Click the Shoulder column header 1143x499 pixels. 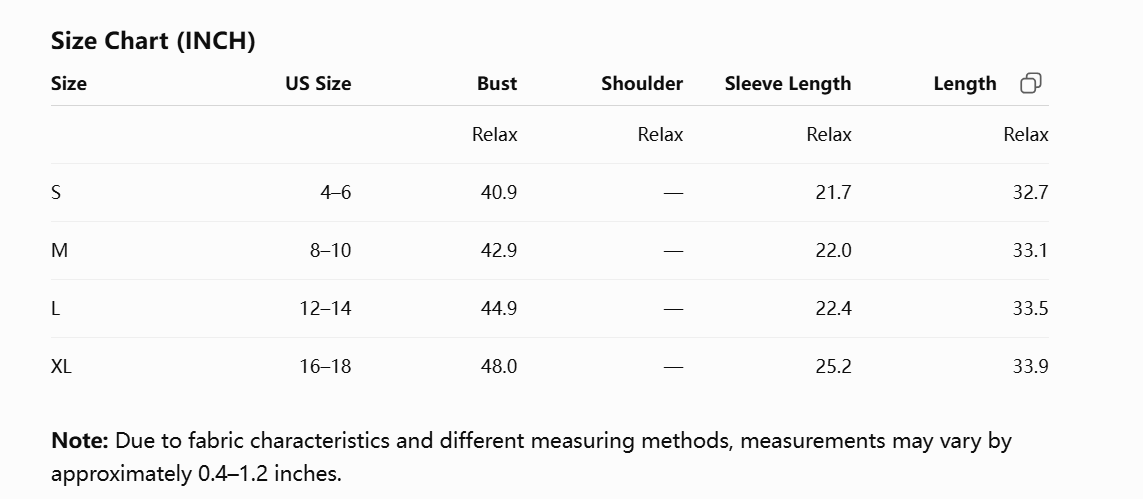(642, 84)
